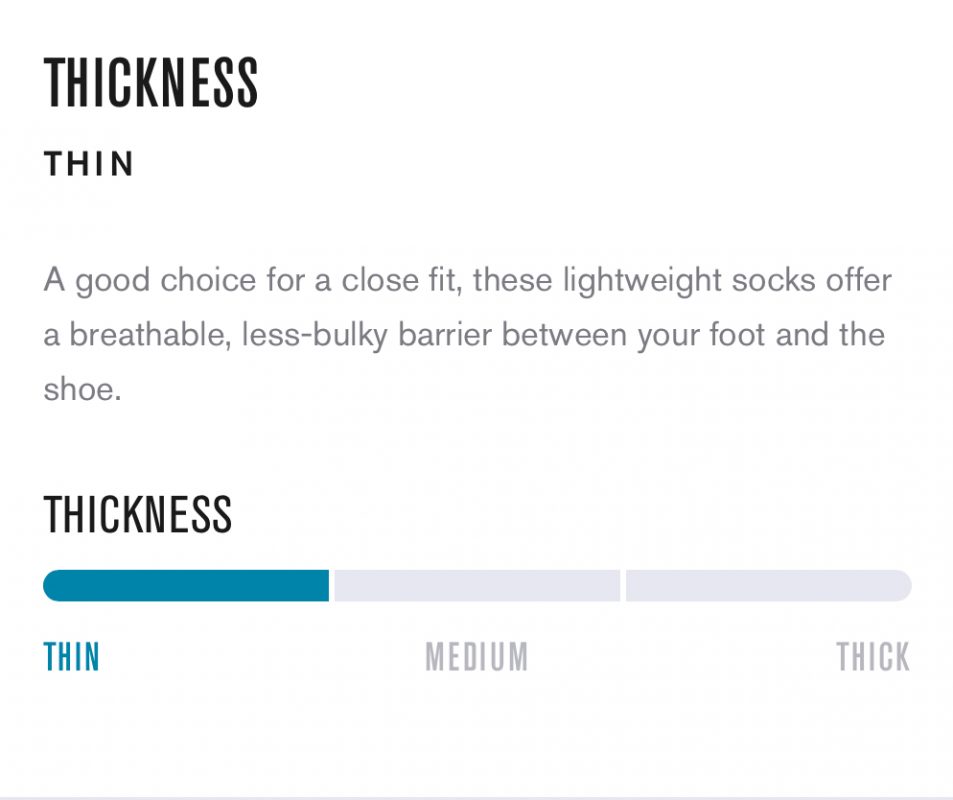This screenshot has height=800, width=953.
Task: Select the blue THIN label below bar
Action: [x=72, y=657]
